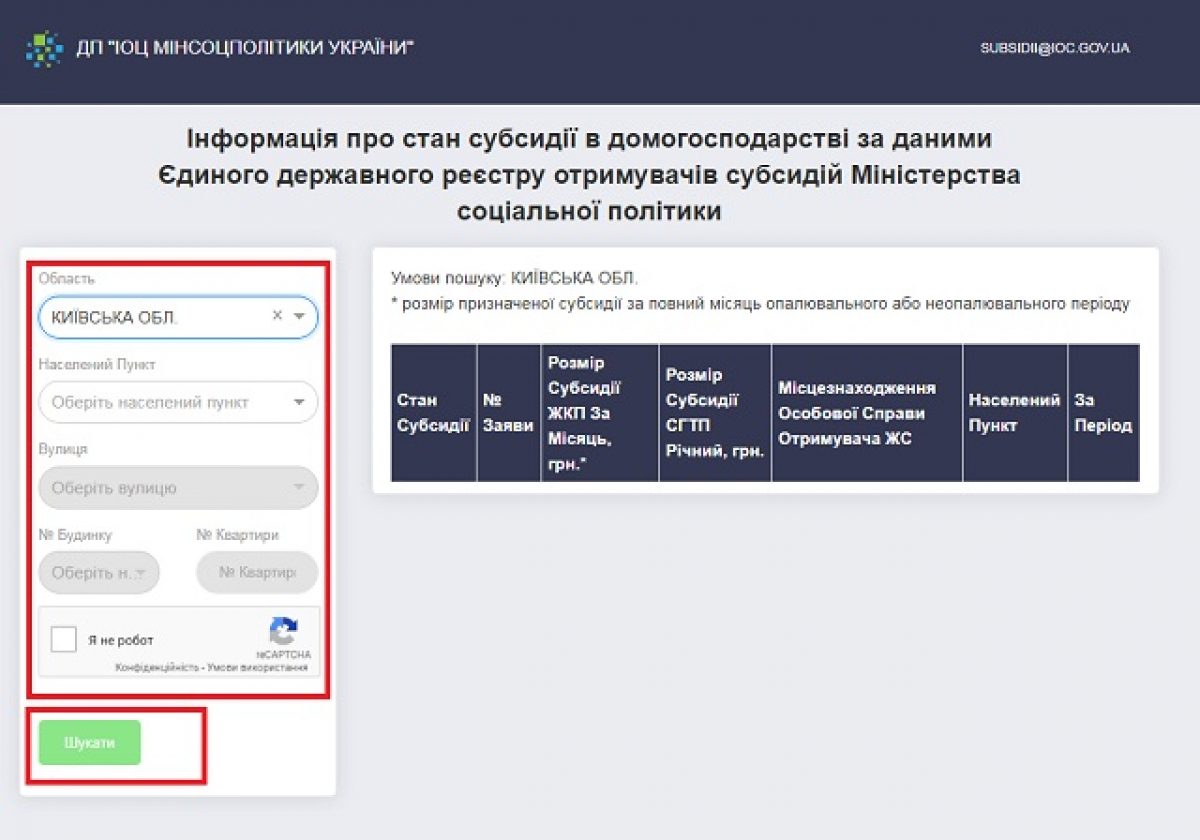The height and width of the screenshot is (840, 1200).
Task: Click the IOC Minsocpolityky logo icon
Action: click(x=44, y=48)
